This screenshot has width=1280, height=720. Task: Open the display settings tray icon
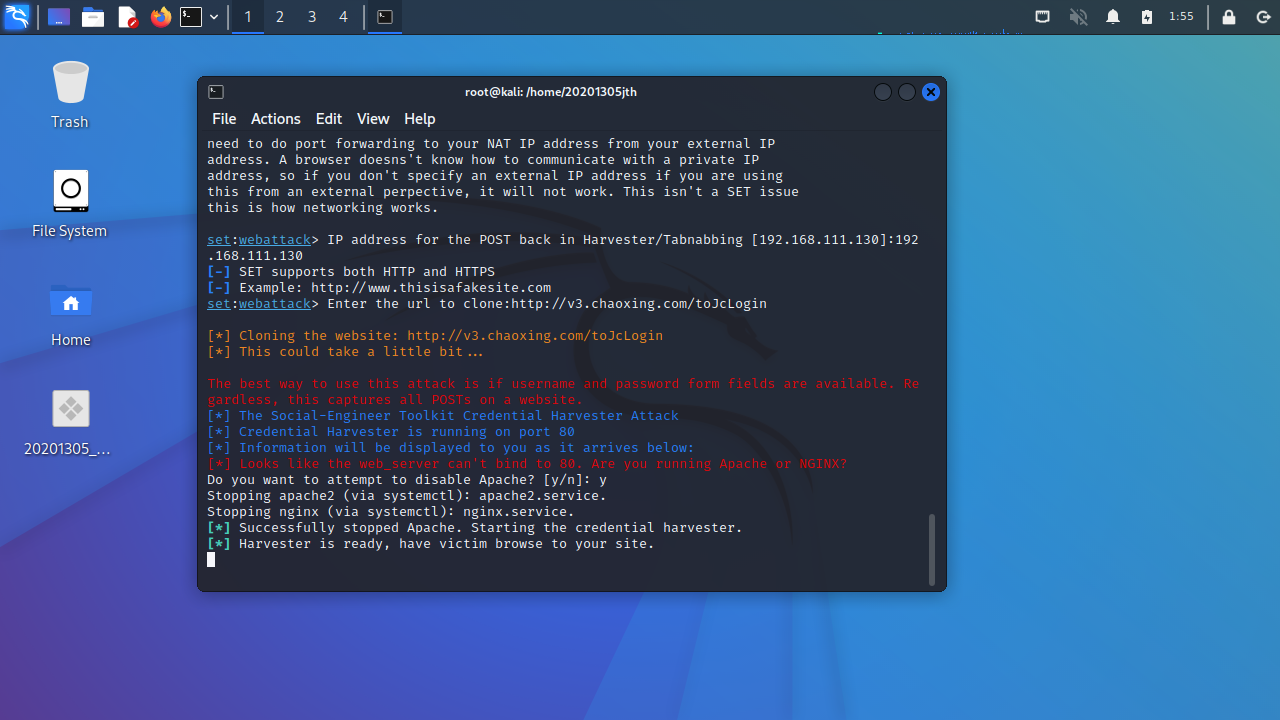[x=1042, y=17]
